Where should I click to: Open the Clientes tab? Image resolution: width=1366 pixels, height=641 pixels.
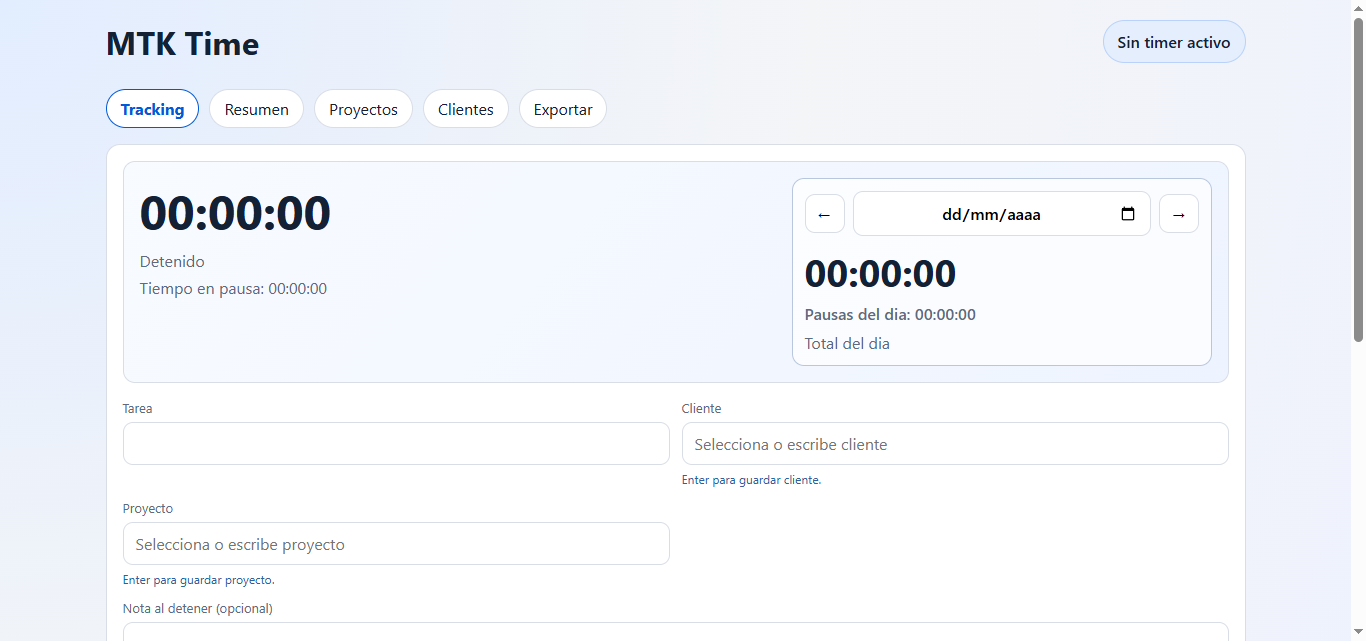click(465, 108)
